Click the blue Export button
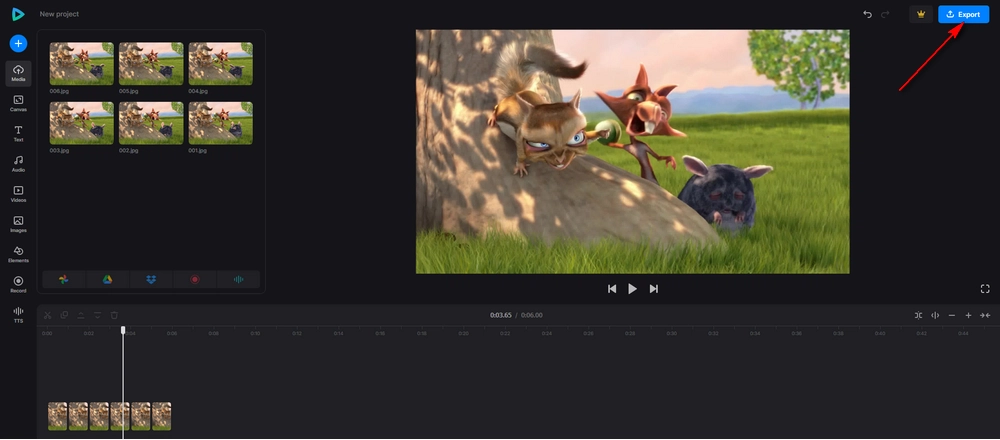 tap(963, 14)
